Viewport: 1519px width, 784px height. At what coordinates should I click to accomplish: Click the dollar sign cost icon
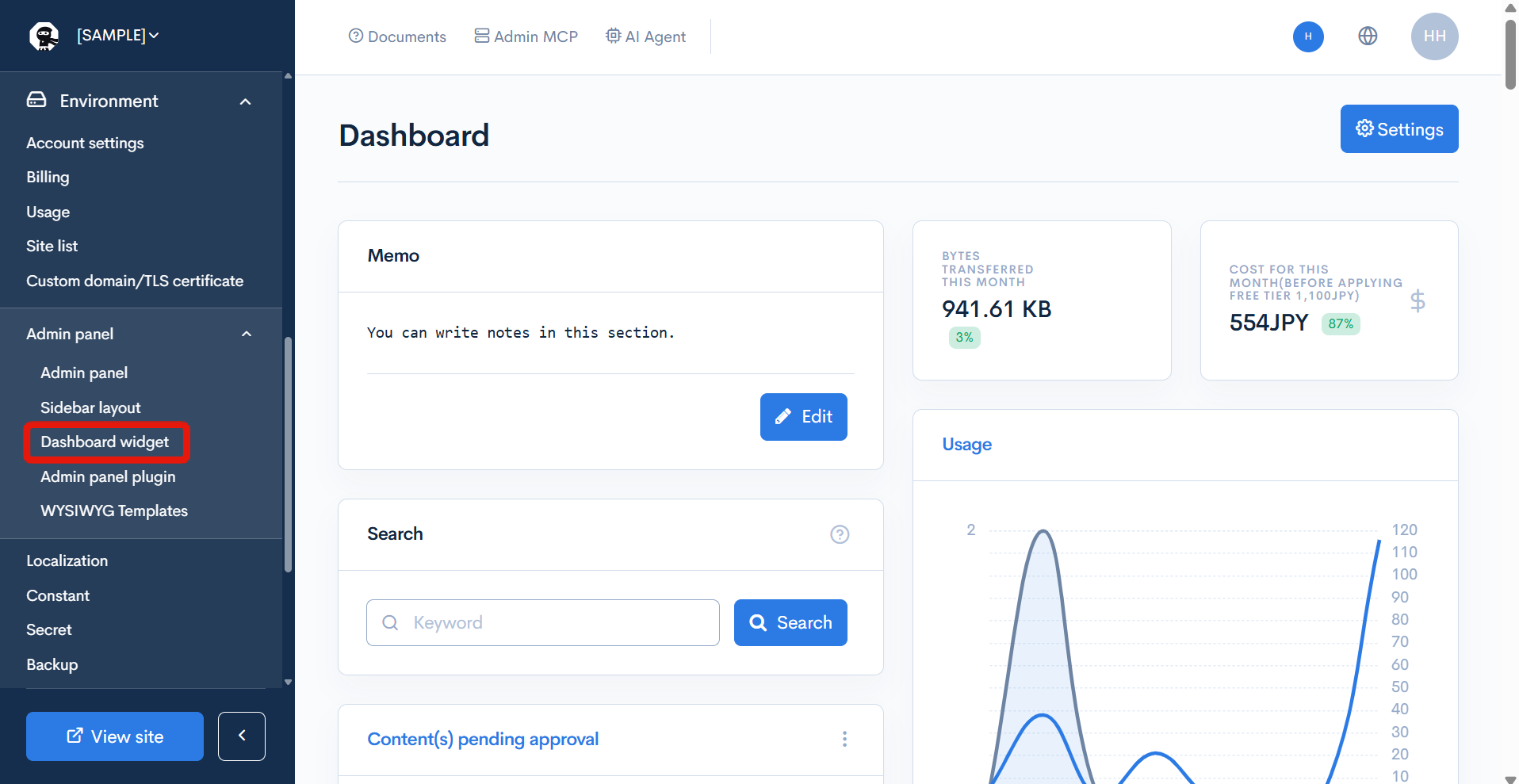[x=1418, y=300]
